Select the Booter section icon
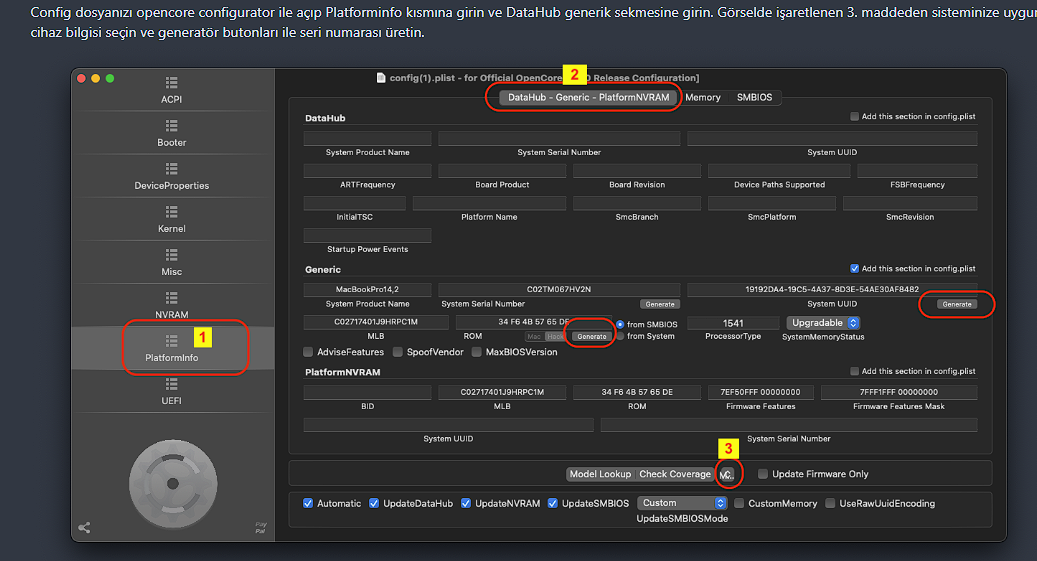This screenshot has width=1037, height=561. coord(171,126)
